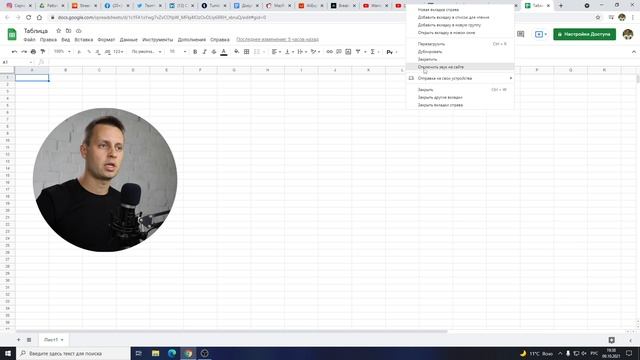The width and height of the screenshot is (640, 360).
Task: Open the Google Sheets home icon
Action: 12,35
